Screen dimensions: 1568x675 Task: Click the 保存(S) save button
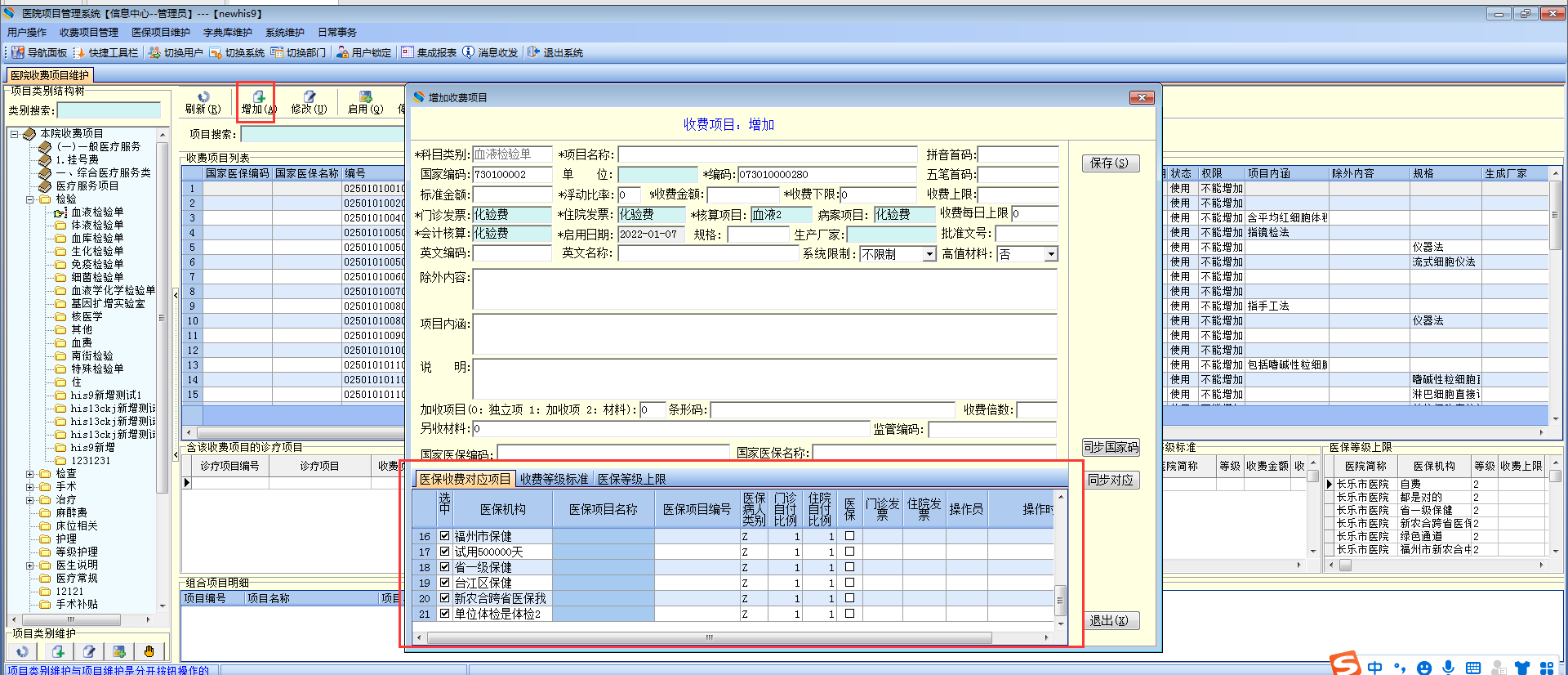[1110, 163]
